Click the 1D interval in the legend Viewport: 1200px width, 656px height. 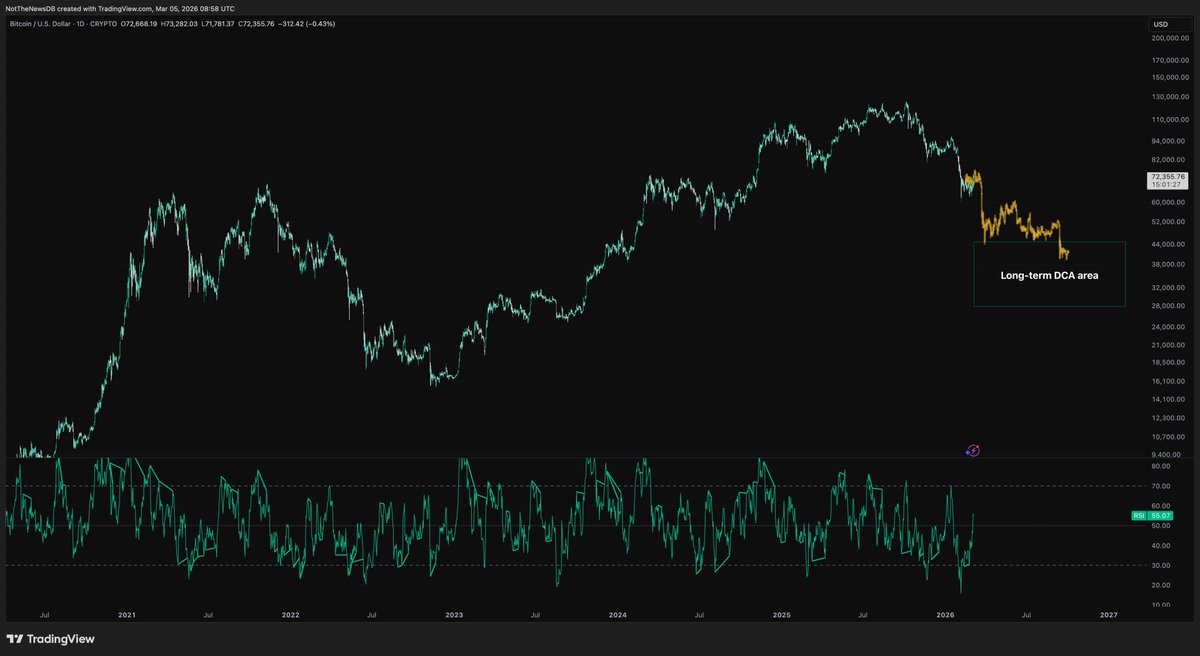[80, 23]
